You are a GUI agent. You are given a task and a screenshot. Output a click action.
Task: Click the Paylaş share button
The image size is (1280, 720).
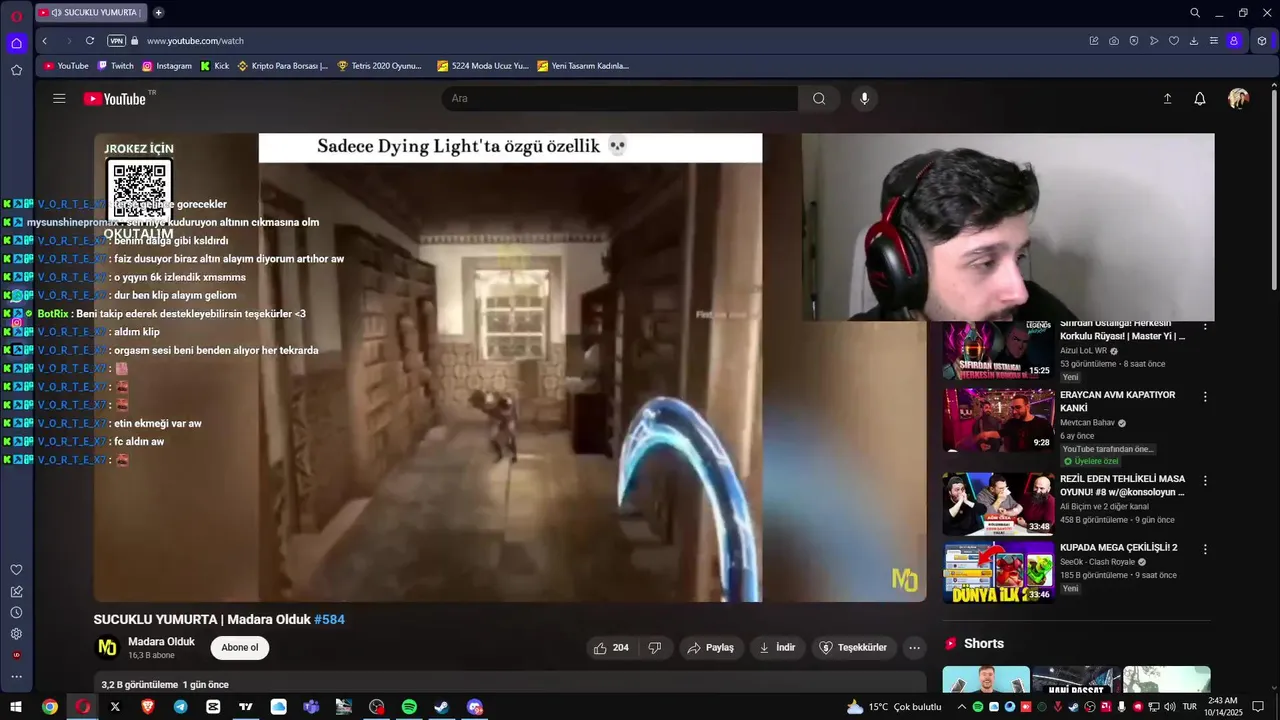click(x=710, y=648)
